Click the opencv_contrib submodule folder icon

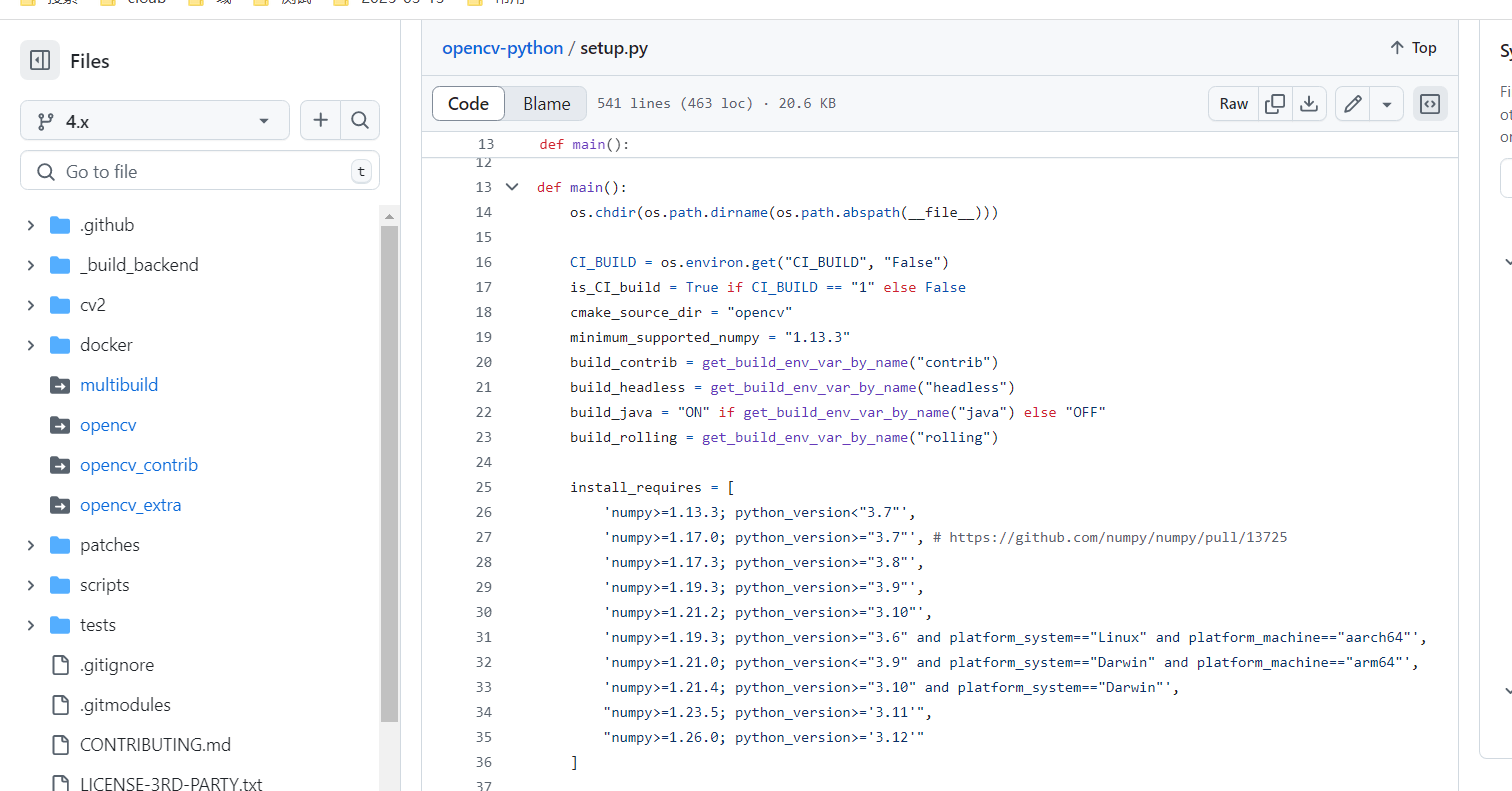tap(60, 465)
